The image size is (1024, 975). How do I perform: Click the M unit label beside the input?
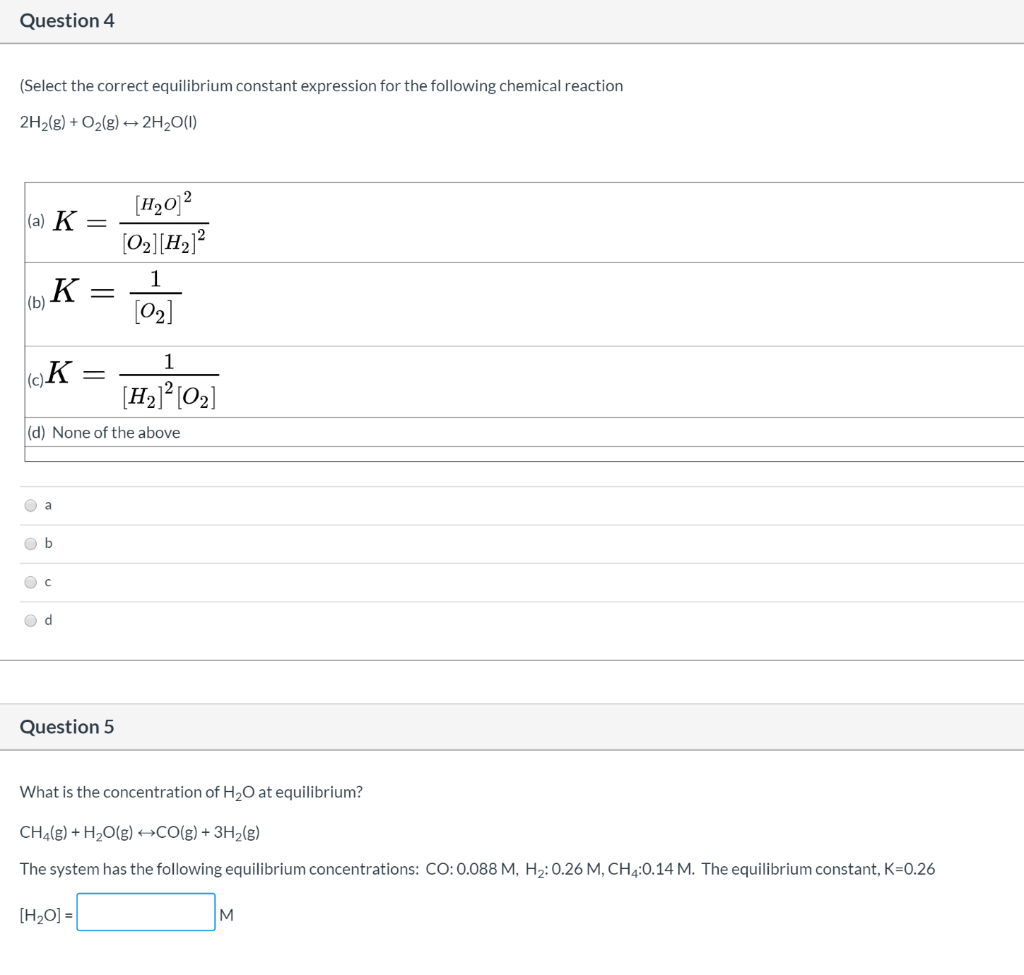(227, 914)
